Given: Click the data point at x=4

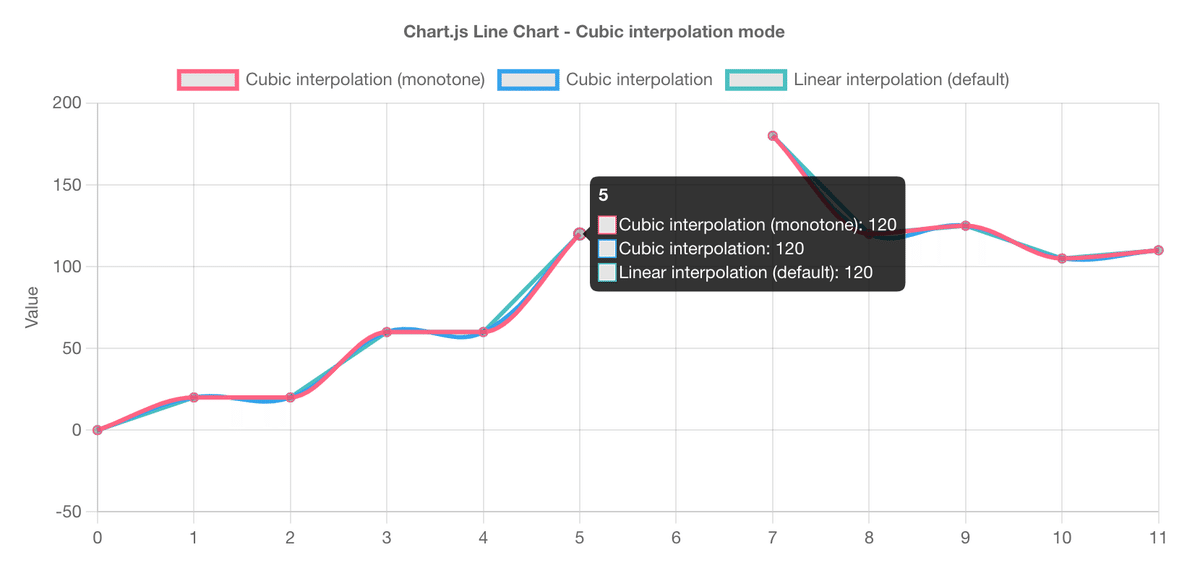Looking at the screenshot, I should (x=483, y=332).
